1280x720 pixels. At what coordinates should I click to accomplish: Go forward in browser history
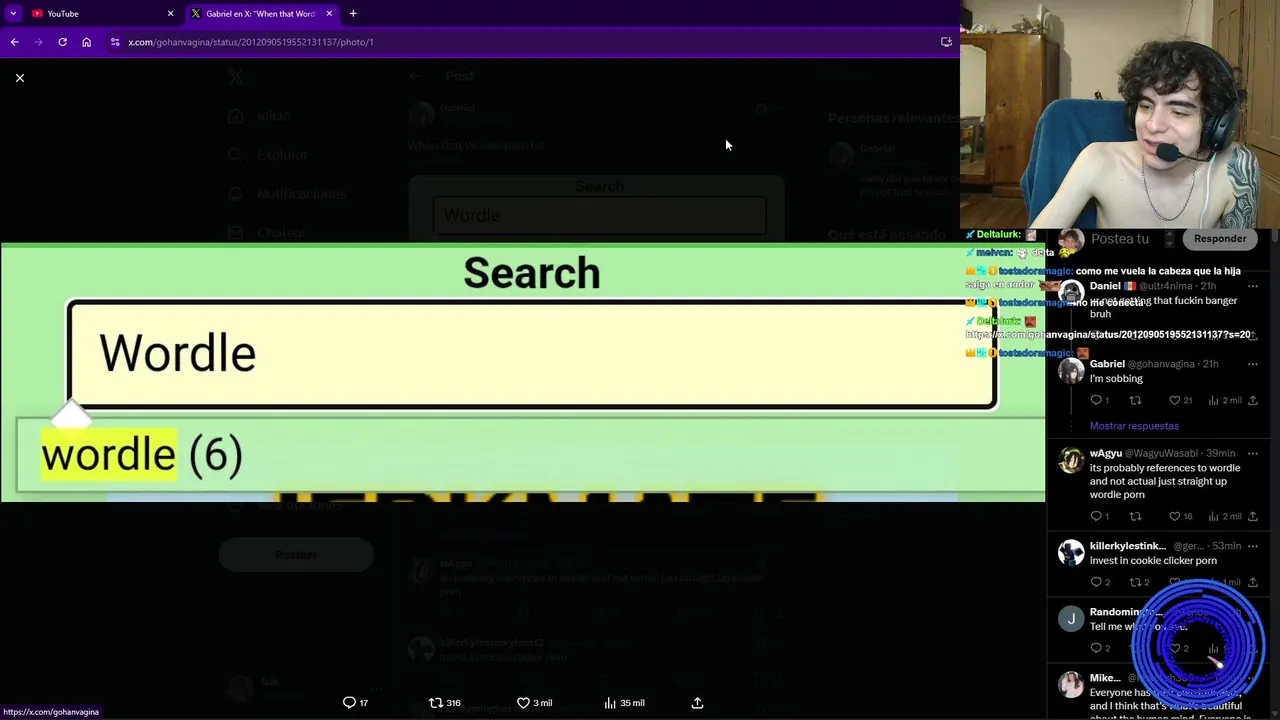[38, 42]
